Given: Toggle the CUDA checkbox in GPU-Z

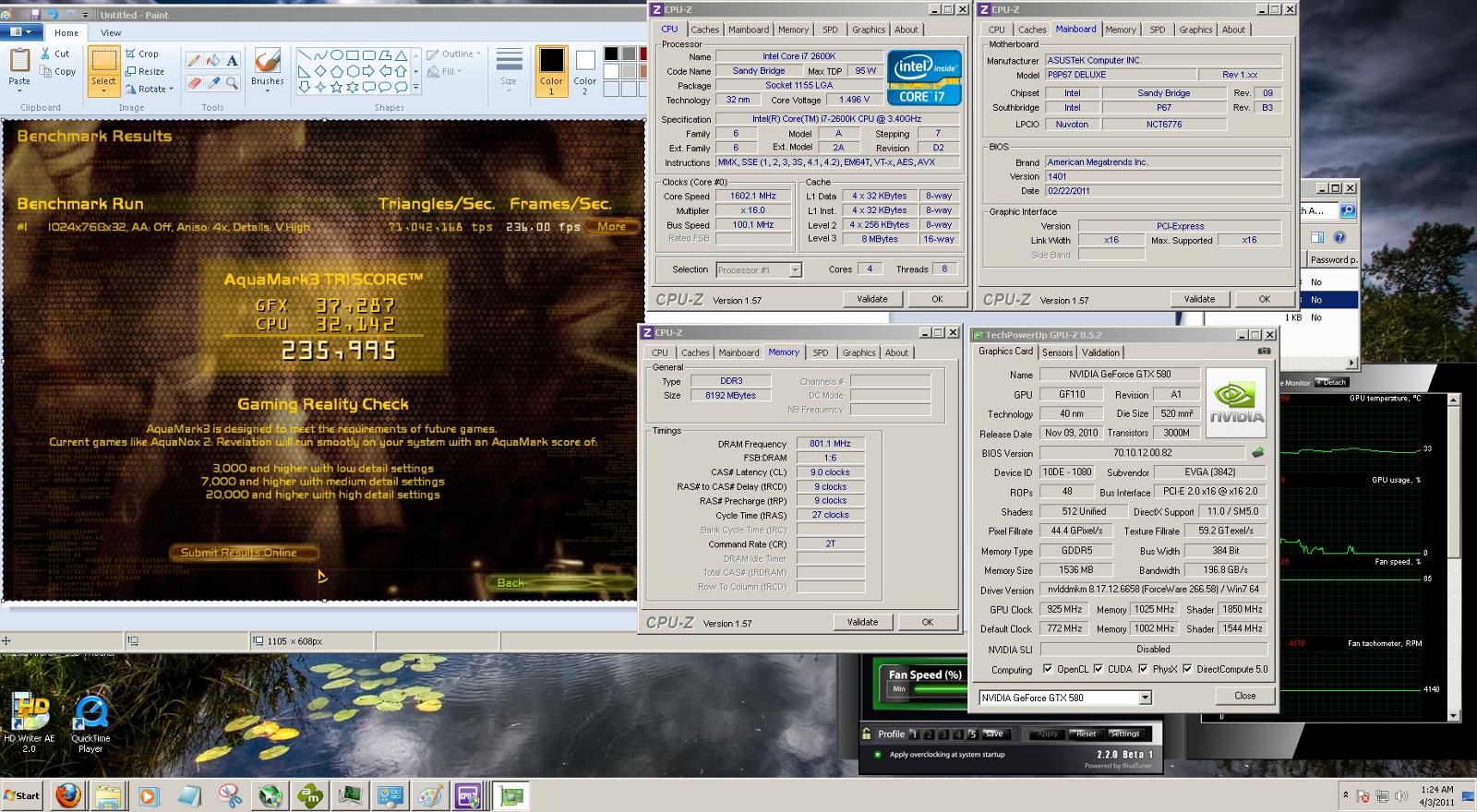Looking at the screenshot, I should pyautogui.click(x=1098, y=669).
